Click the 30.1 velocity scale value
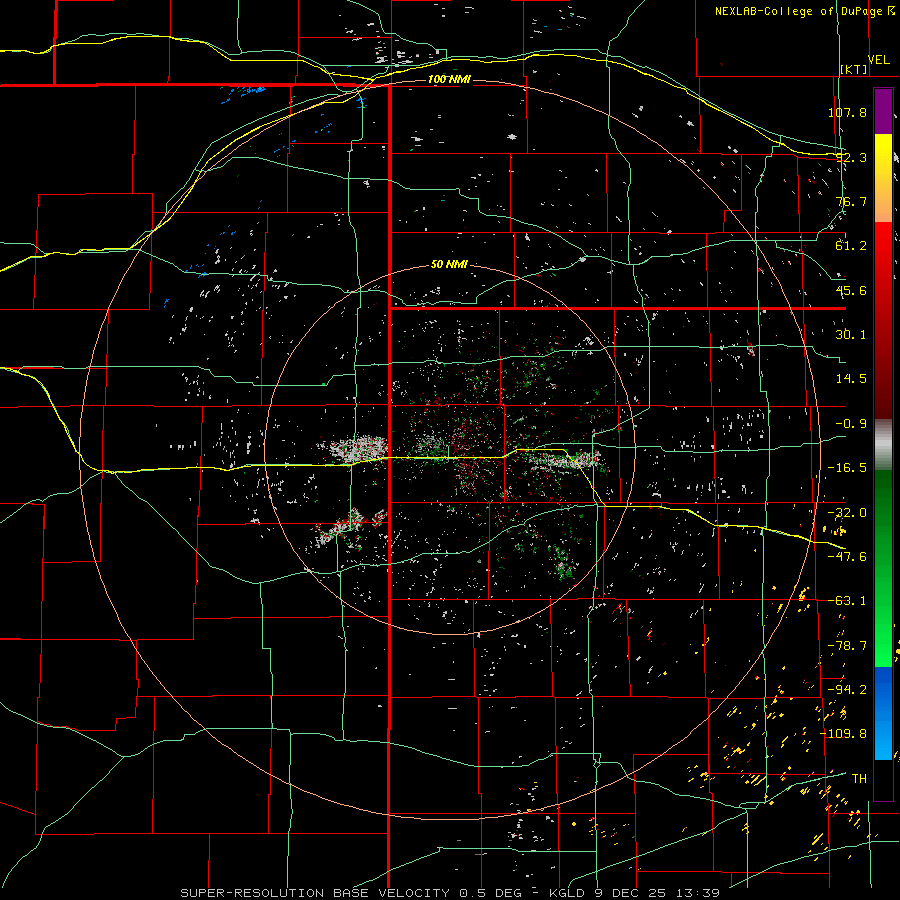The width and height of the screenshot is (900, 900). [851, 335]
